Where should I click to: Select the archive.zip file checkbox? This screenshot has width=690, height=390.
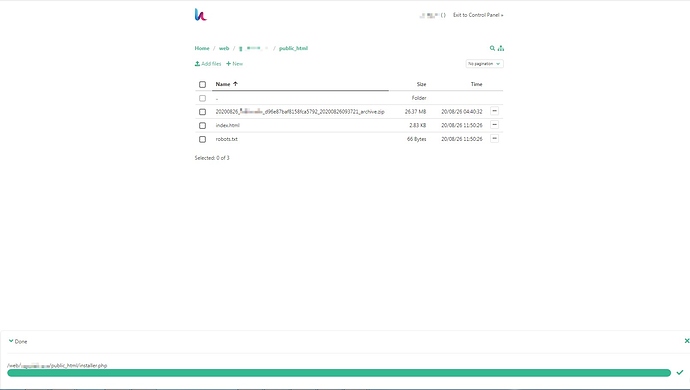coord(202,112)
